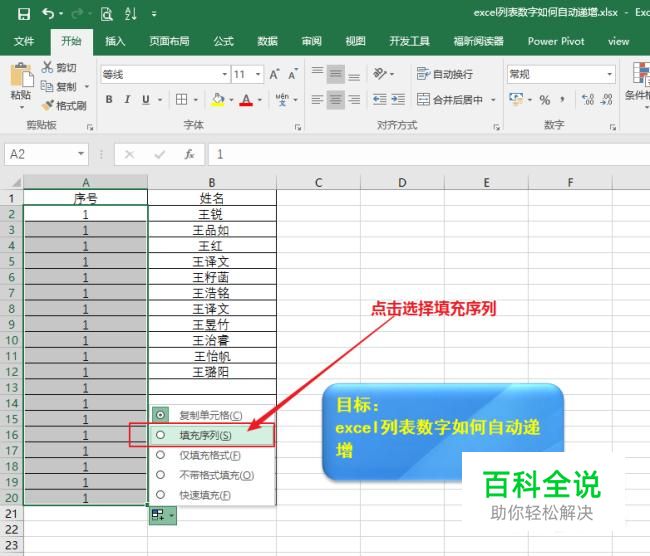Align text right in cell
This screenshot has width=650, height=556.
[354, 100]
